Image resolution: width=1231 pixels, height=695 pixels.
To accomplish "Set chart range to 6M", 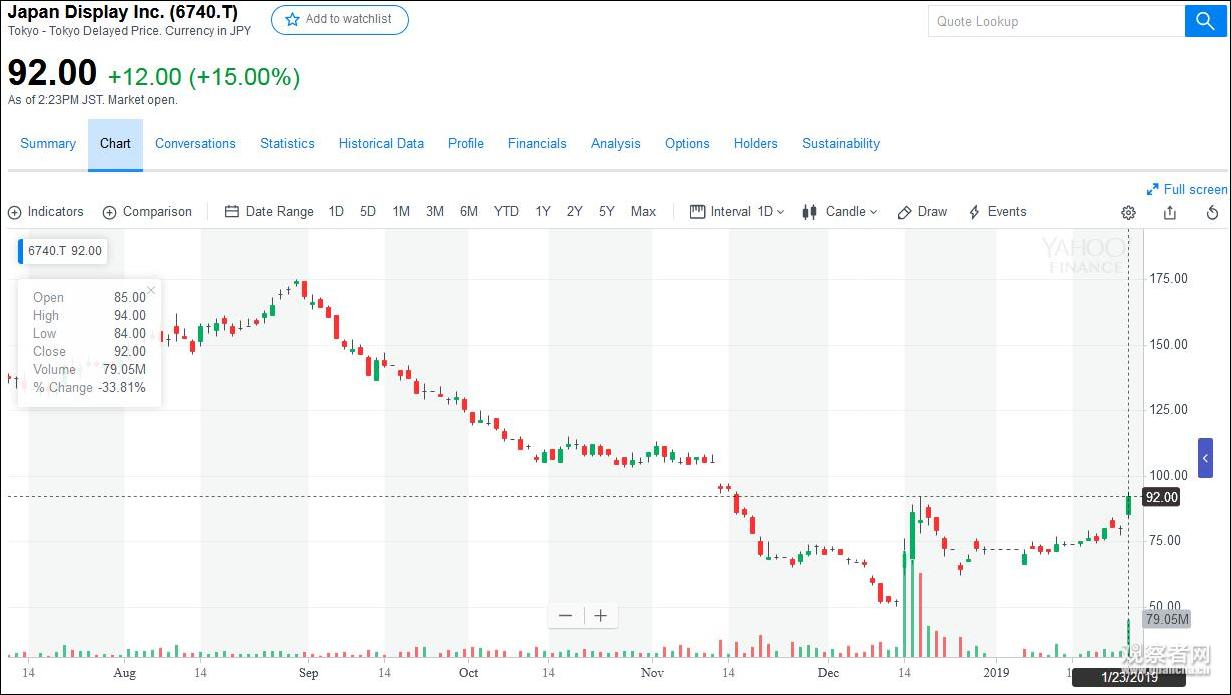I will 469,212.
